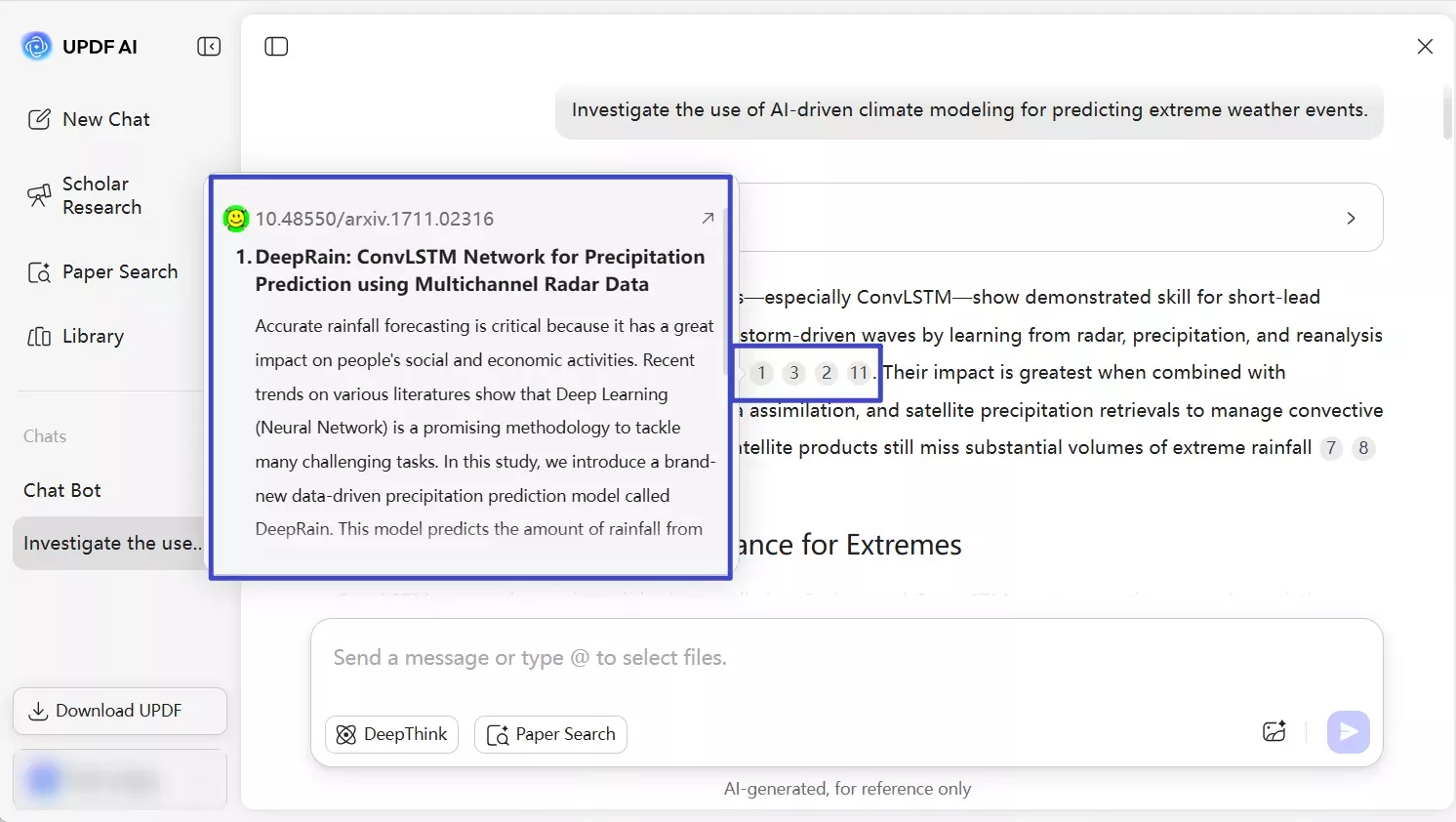Open citation reference 1

point(761,373)
